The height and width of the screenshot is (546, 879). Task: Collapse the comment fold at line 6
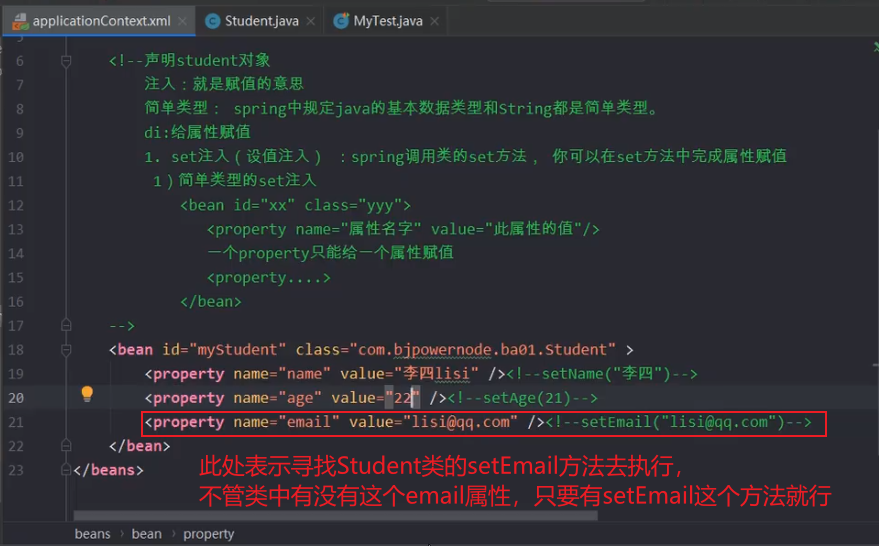coord(66,61)
